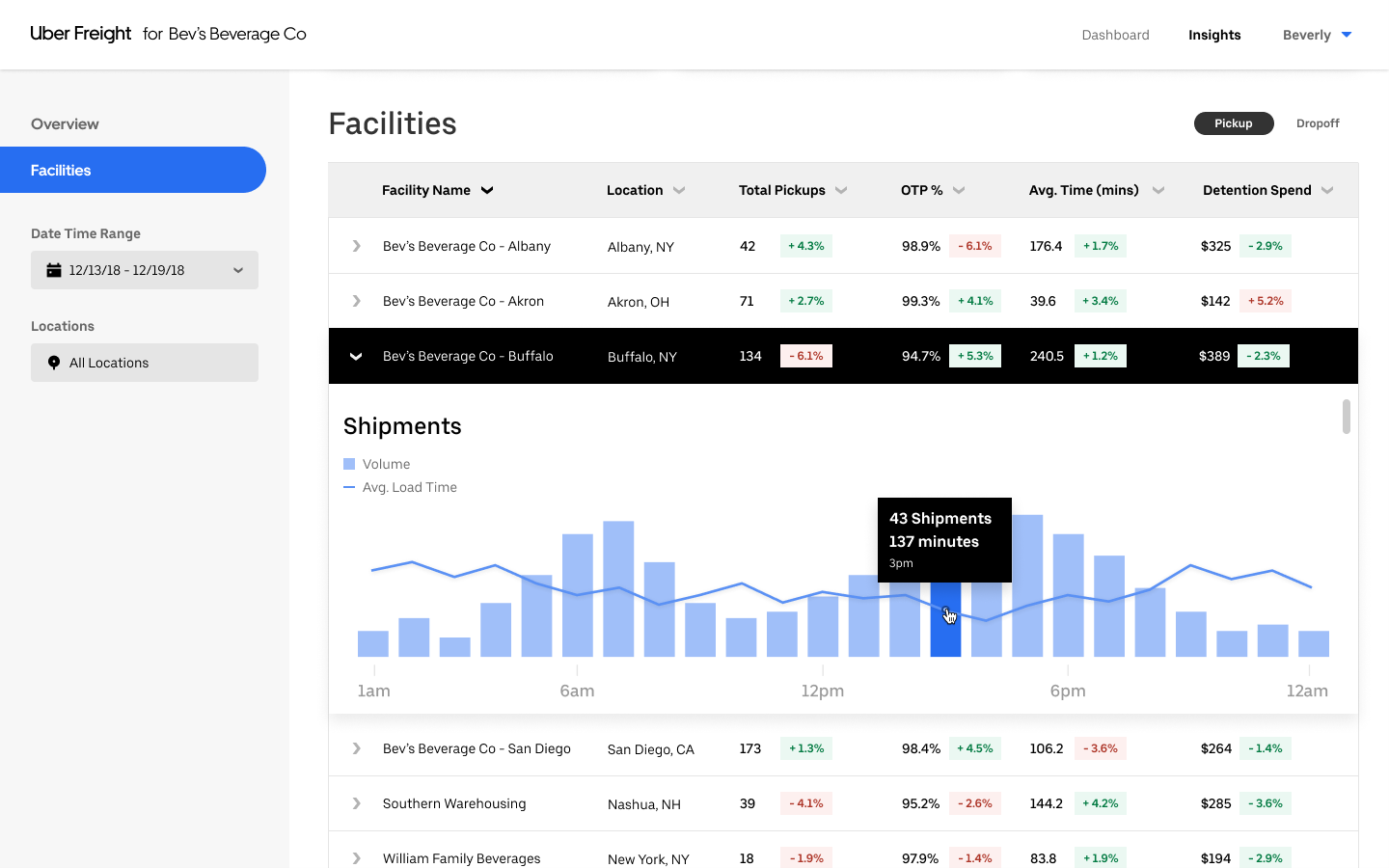Viewport: 1389px width, 868px height.
Task: Click the calendar icon in date range
Action: (54, 270)
